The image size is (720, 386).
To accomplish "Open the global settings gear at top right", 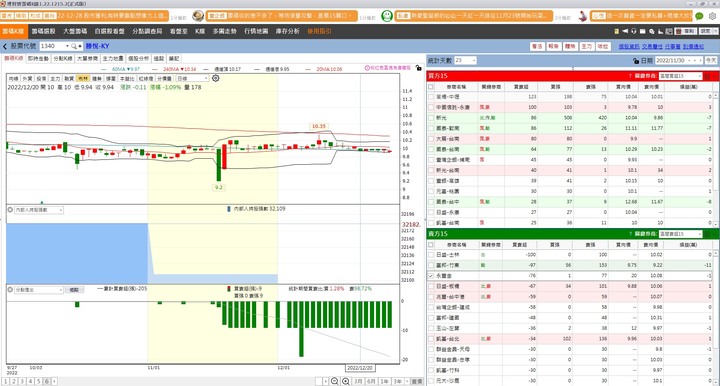I will coord(712,16).
